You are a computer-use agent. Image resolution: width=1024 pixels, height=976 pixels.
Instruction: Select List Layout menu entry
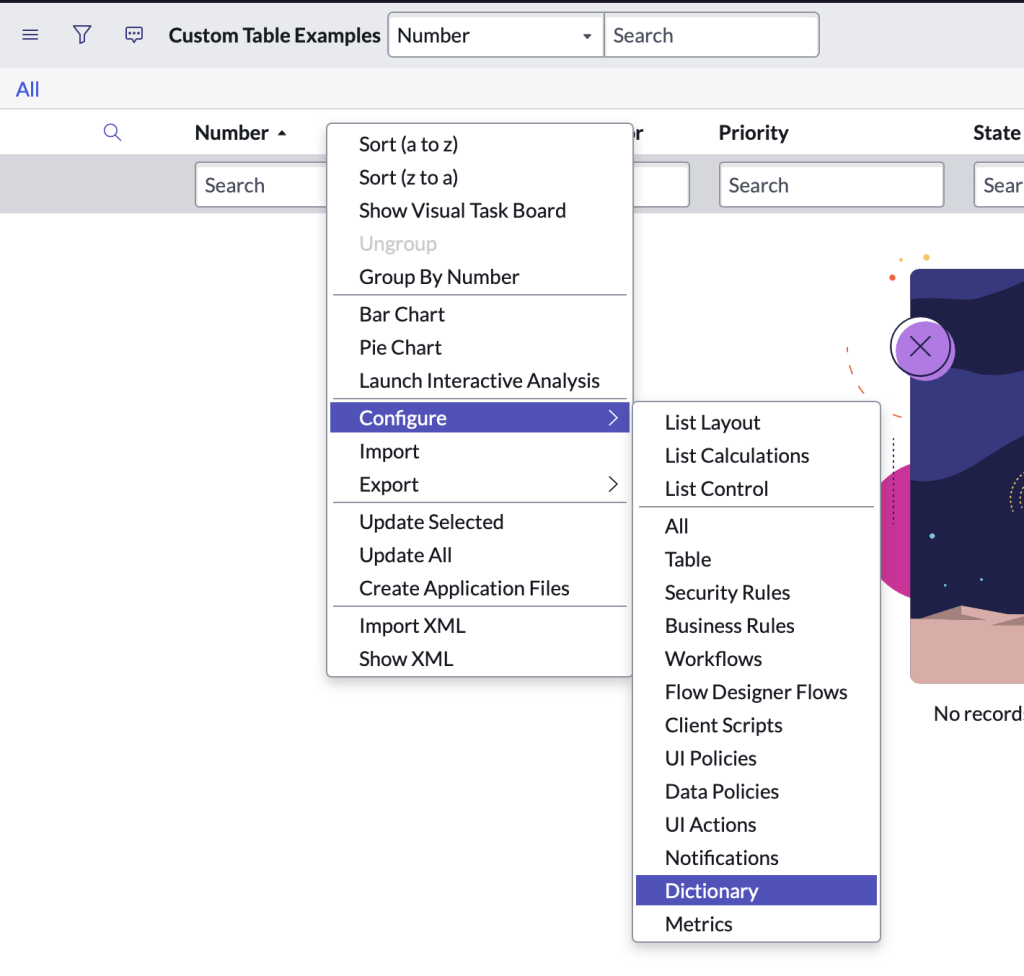coord(712,423)
